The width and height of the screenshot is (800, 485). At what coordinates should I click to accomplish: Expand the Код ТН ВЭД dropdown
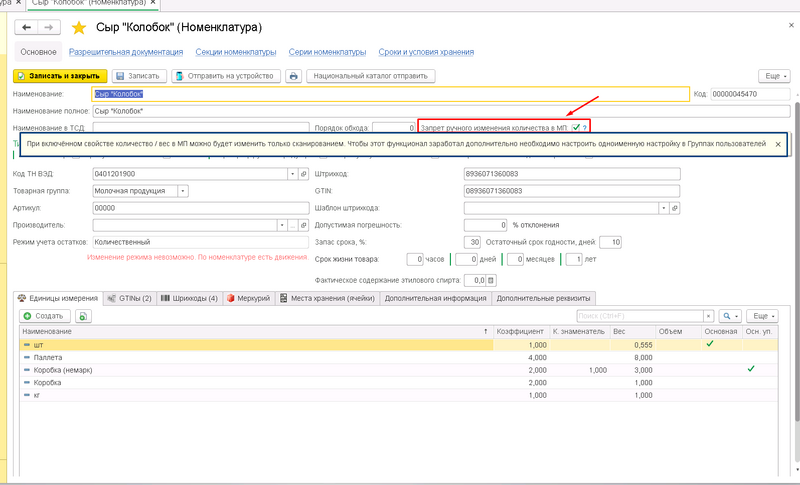[292, 174]
